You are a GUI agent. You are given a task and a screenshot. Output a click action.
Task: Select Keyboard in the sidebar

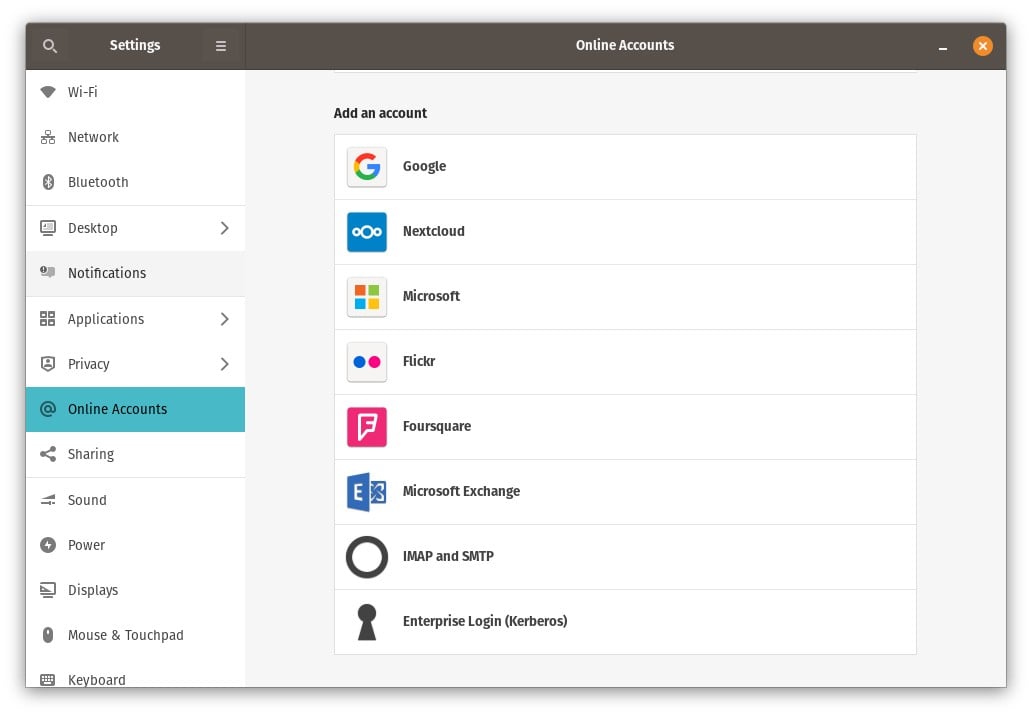pos(136,673)
